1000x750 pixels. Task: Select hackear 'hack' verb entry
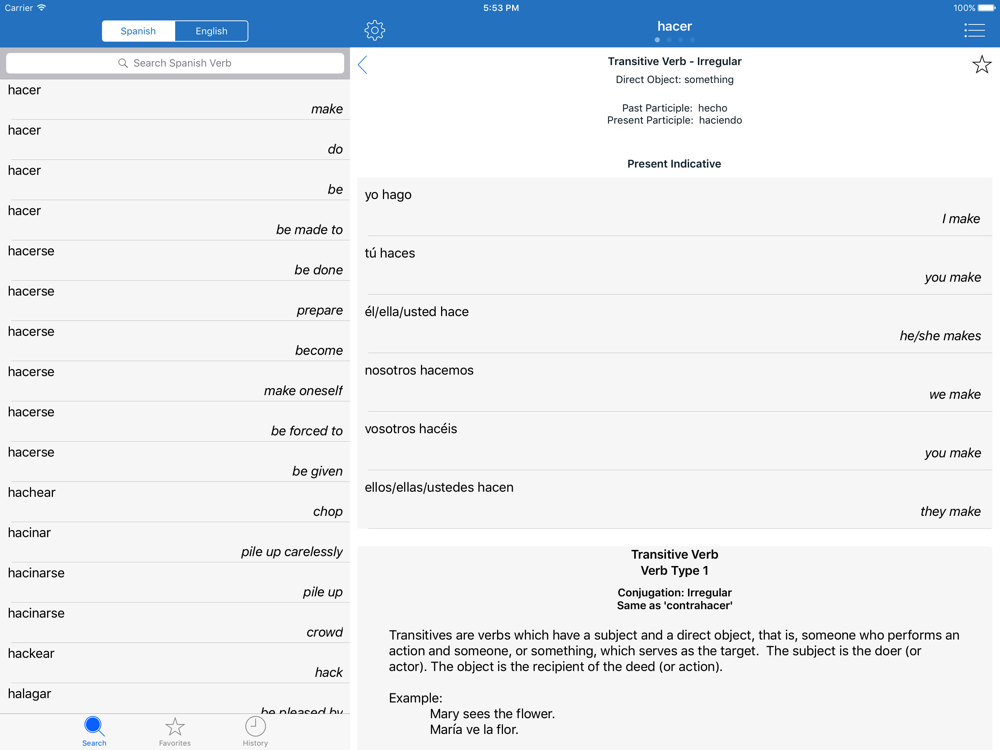click(175, 663)
